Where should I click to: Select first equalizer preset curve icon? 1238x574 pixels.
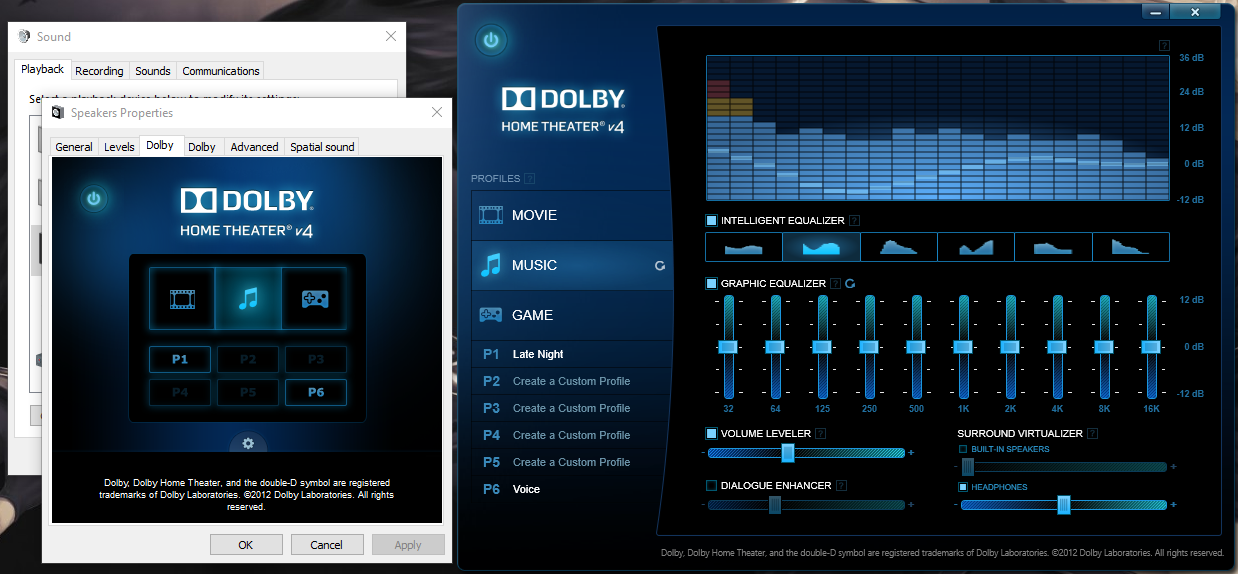[744, 247]
